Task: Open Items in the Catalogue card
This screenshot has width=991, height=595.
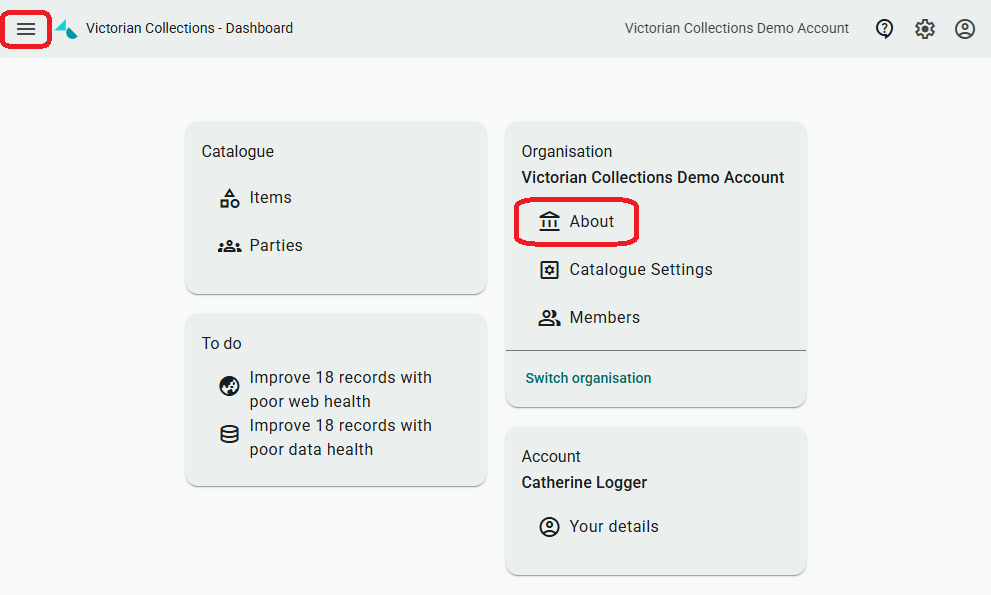Action: pos(271,197)
